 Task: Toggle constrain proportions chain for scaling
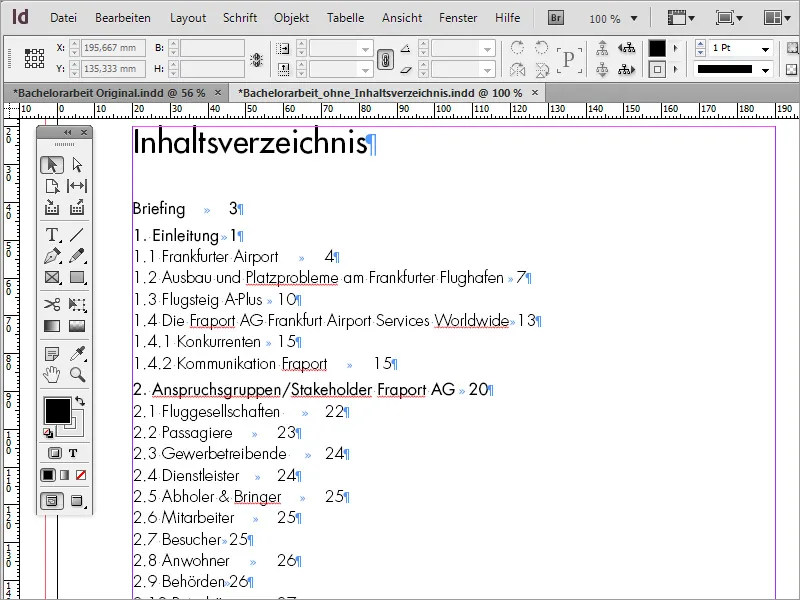point(386,60)
